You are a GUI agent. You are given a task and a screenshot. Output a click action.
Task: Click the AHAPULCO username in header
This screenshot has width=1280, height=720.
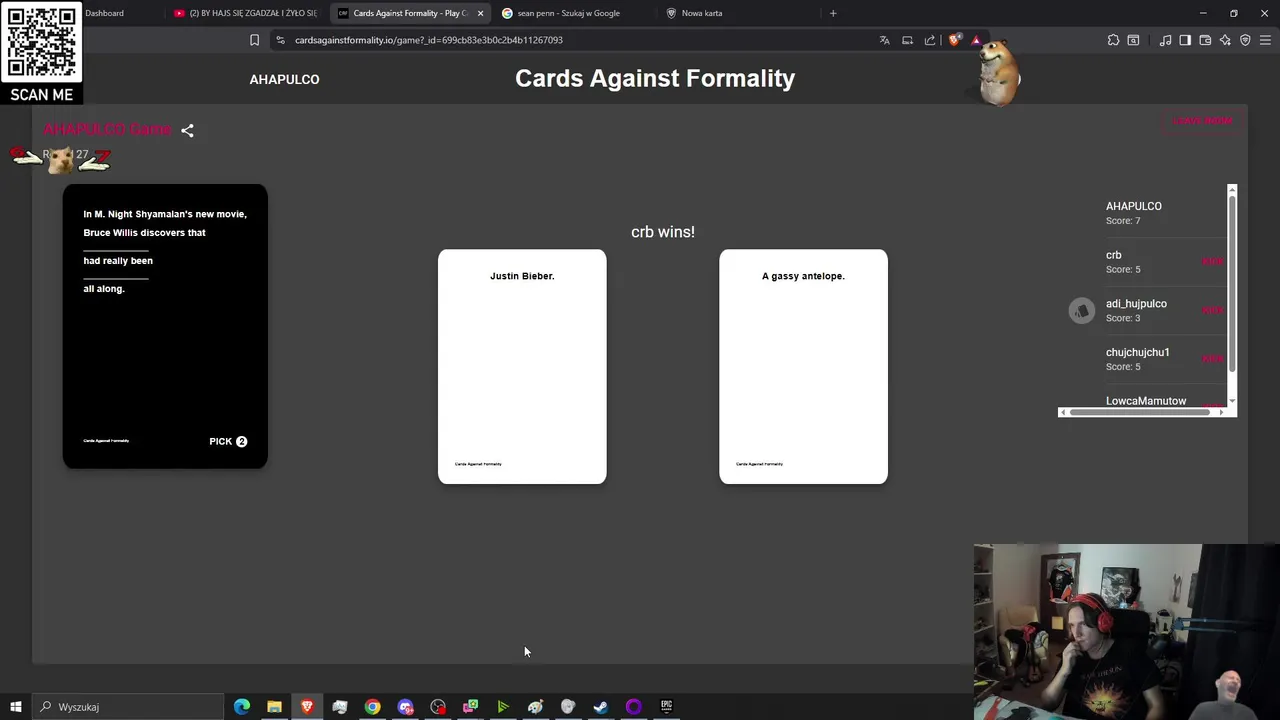(284, 79)
